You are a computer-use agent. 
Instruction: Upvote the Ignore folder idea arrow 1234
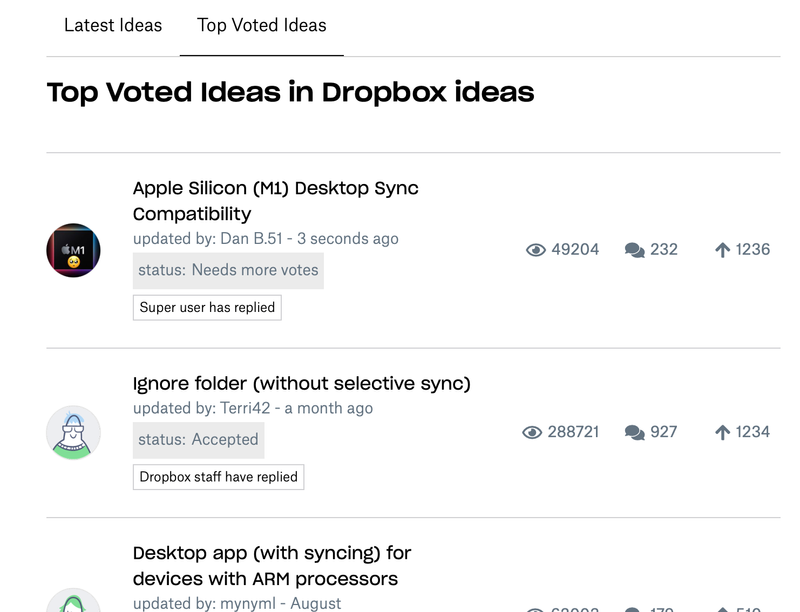coord(722,432)
